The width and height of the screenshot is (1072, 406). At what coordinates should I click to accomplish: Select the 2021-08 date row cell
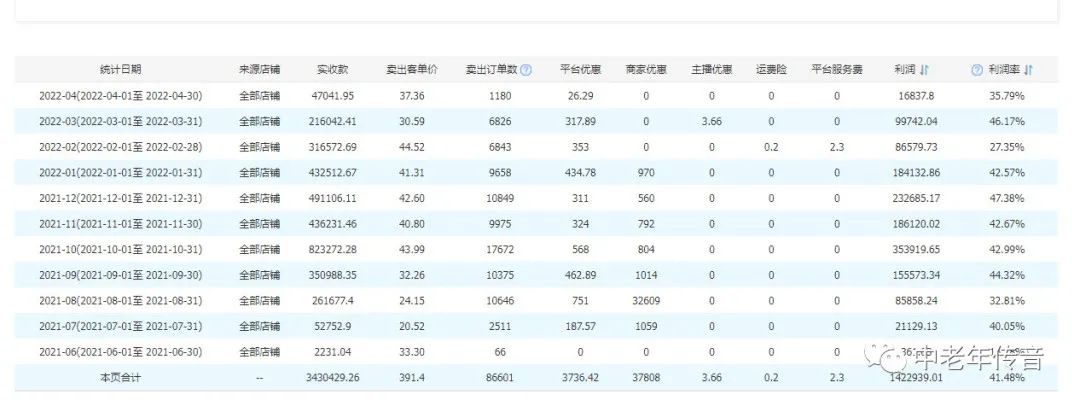tap(120, 301)
